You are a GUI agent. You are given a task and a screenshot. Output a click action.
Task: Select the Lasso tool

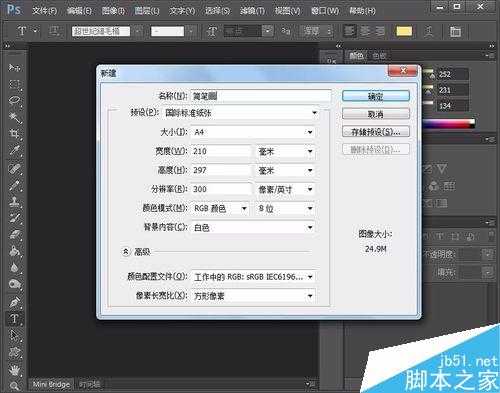click(14, 101)
